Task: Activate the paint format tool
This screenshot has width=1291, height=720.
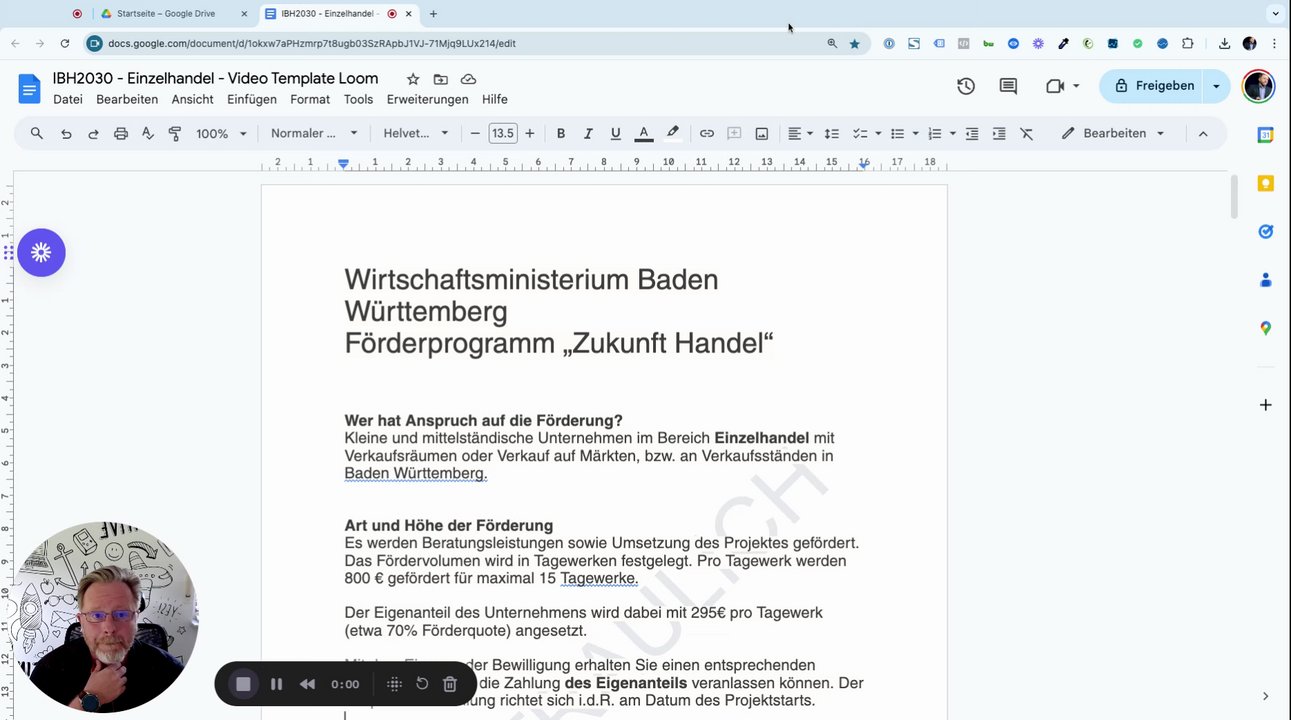Action: [x=175, y=133]
